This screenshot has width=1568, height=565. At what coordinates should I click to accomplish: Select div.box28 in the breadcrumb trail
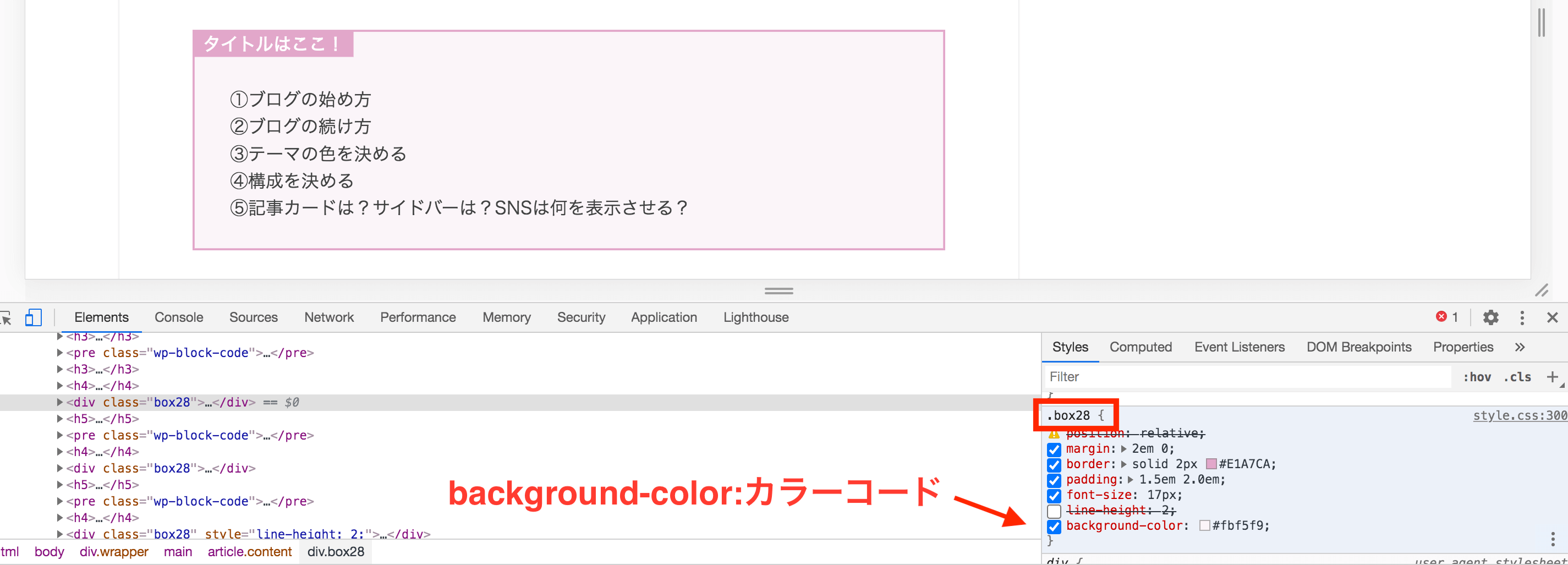coord(336,552)
